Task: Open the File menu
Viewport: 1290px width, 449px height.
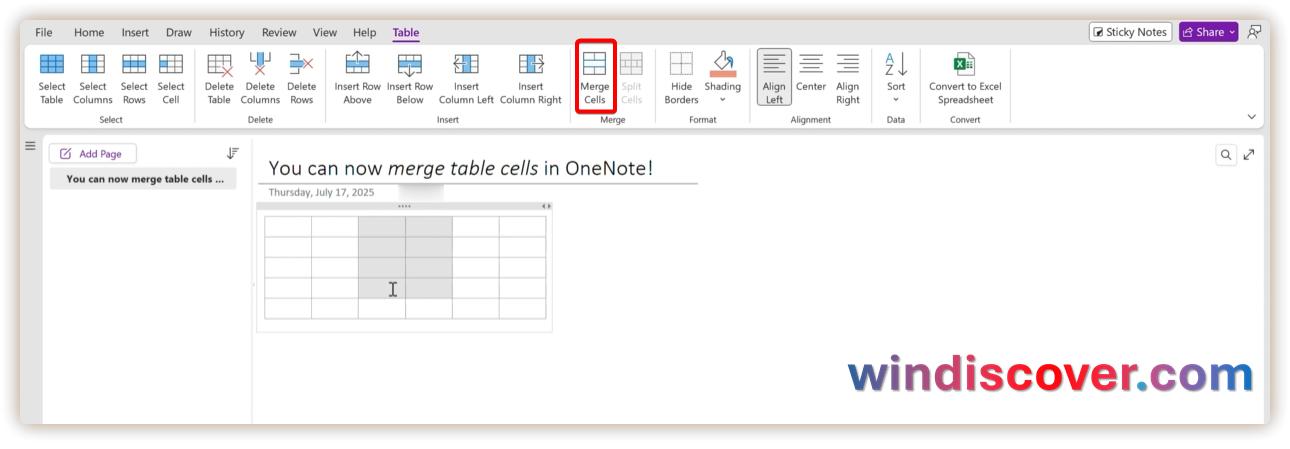Action: (44, 32)
